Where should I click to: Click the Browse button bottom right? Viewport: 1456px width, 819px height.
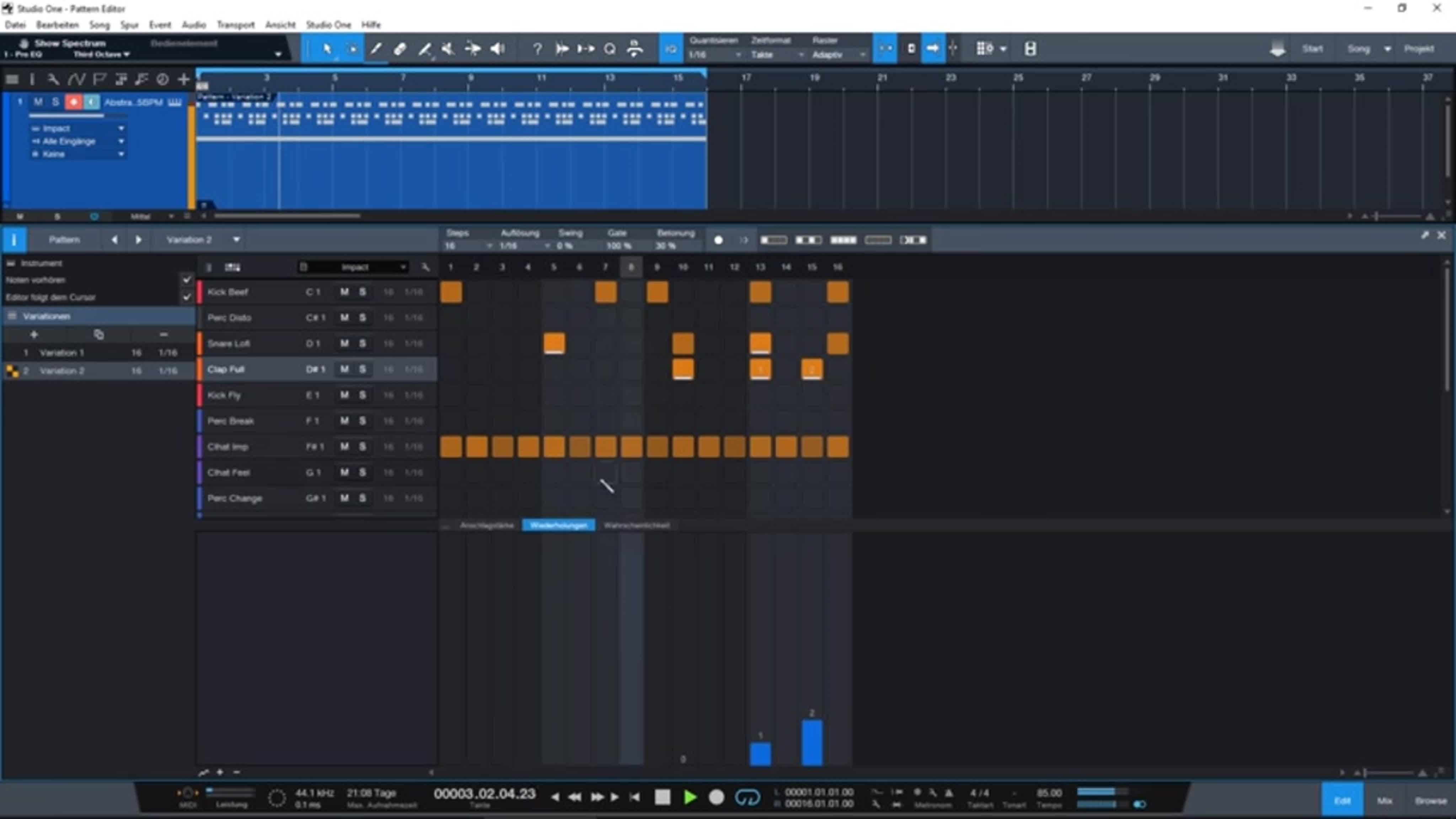[1430, 801]
